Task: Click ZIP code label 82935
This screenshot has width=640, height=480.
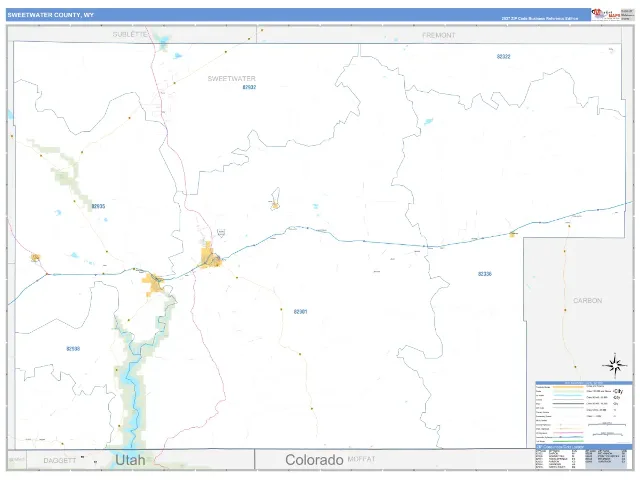Action: [x=98, y=206]
